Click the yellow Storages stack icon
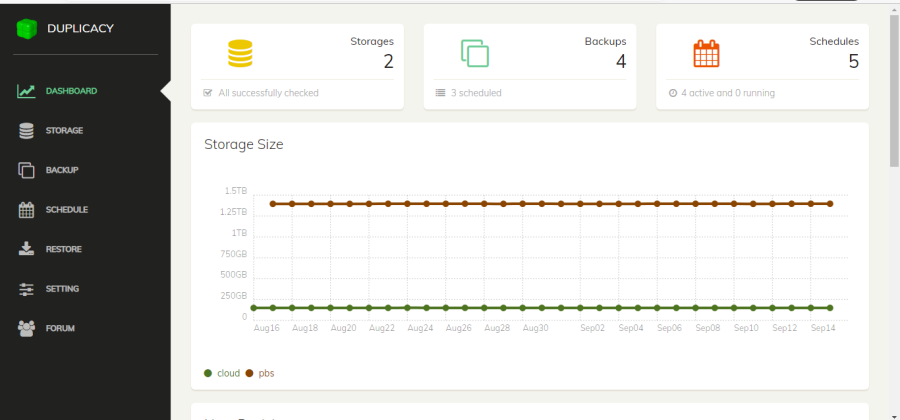Image resolution: width=900 pixels, height=420 pixels. (240, 53)
